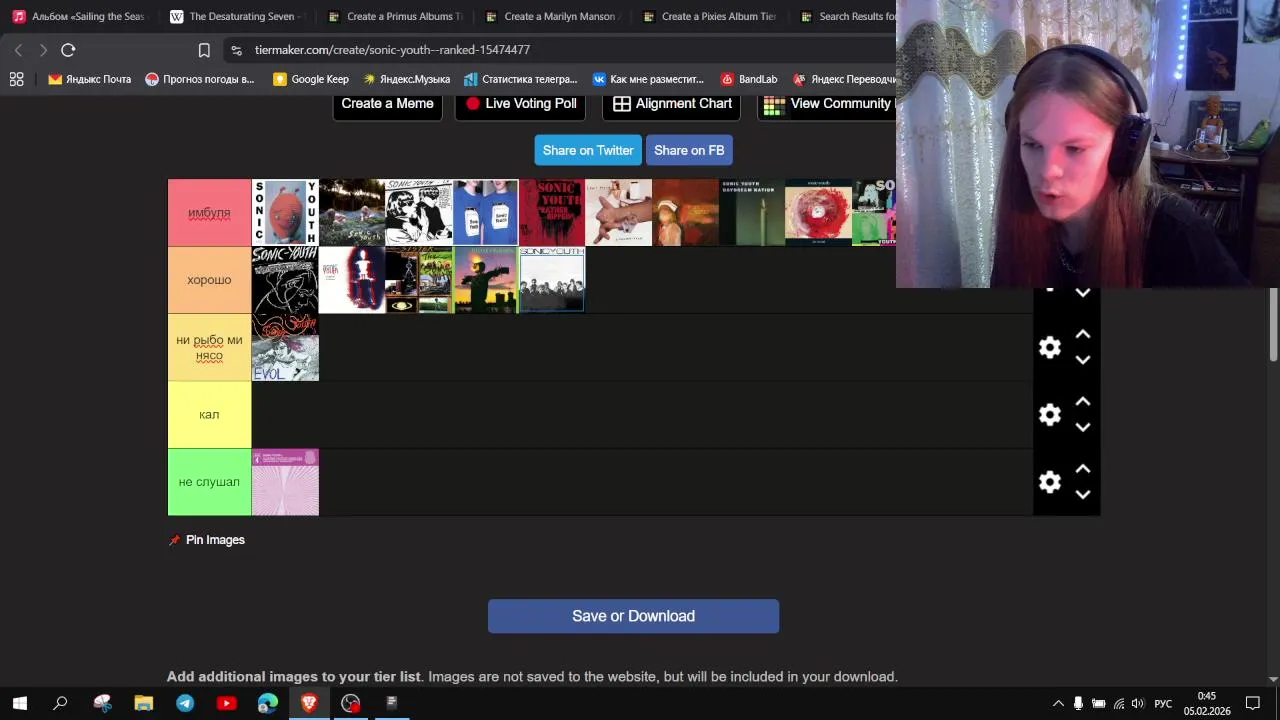1280x720 pixels.
Task: Open the Alignment Chart option
Action: 672,104
